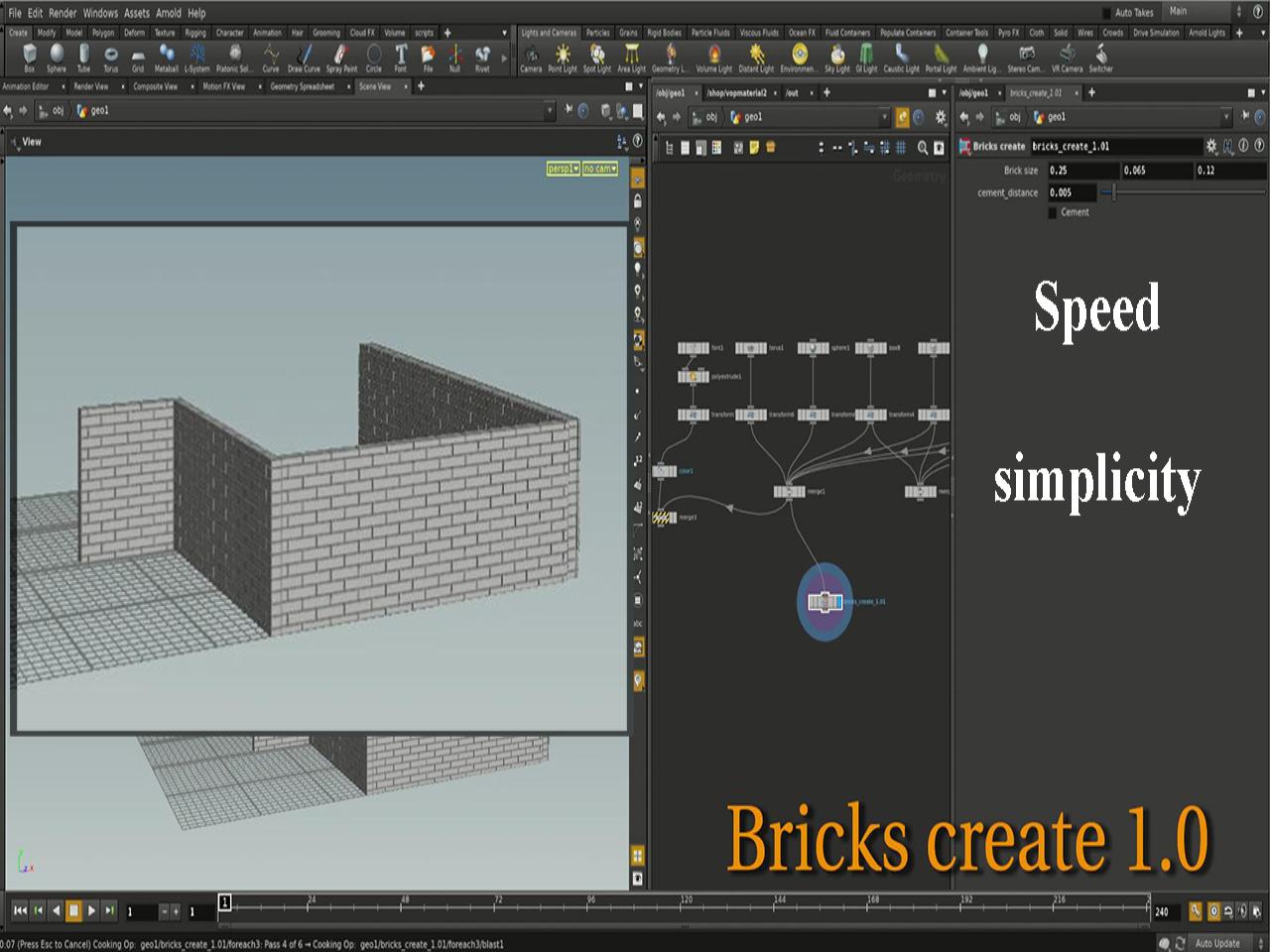Open the persp1 view dropdown
Viewport: 1270px width, 952px height.
coord(562,169)
